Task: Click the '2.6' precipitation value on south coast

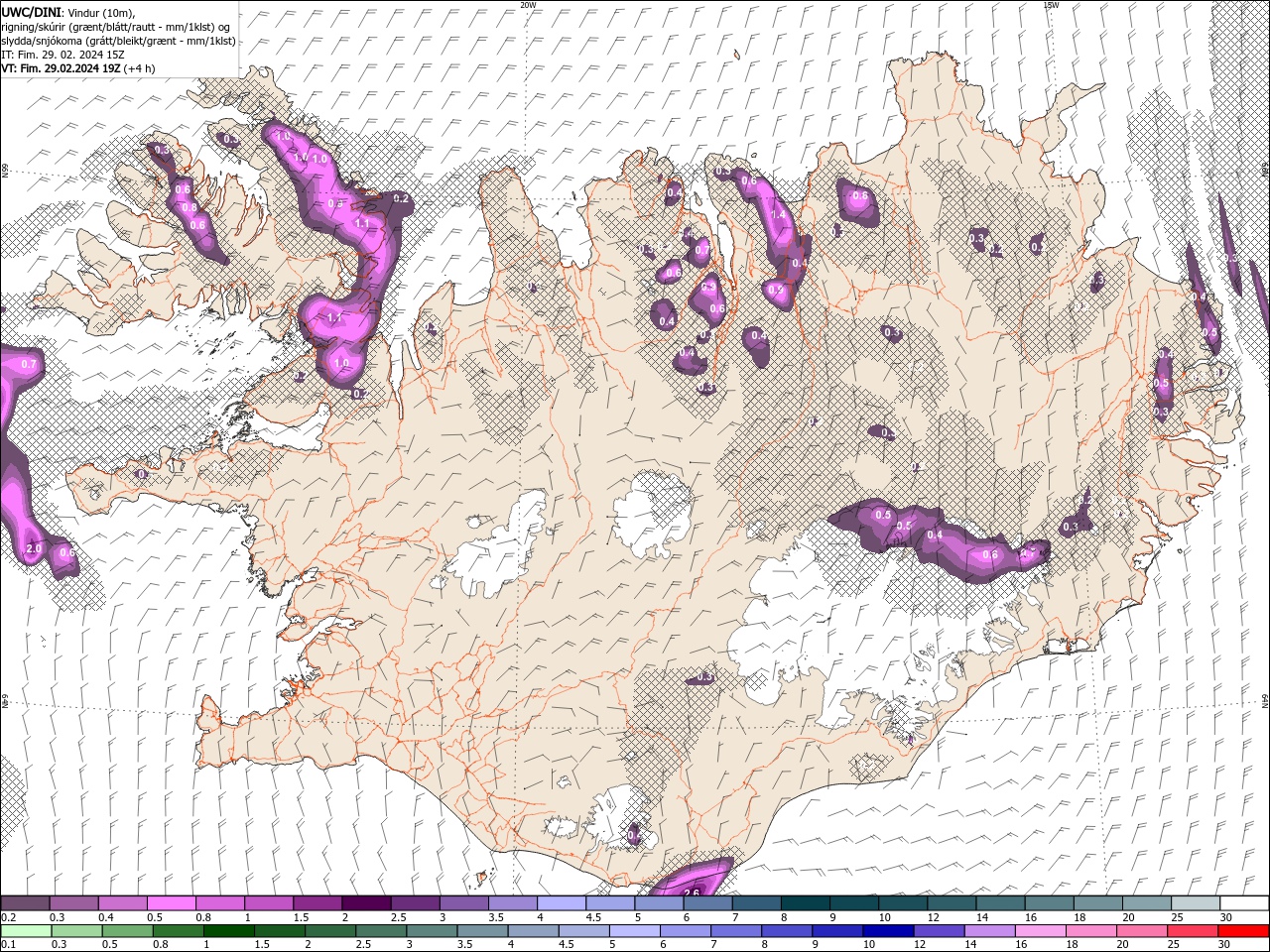Action: (693, 892)
